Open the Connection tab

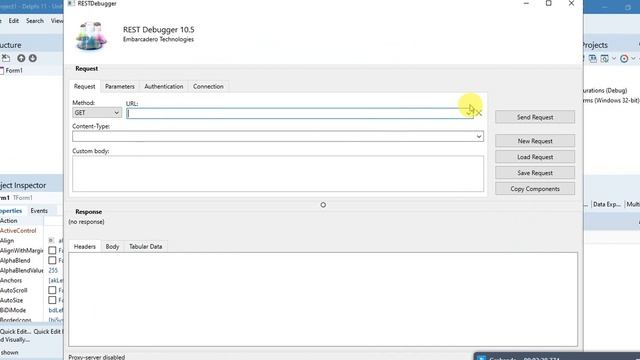tap(208, 87)
